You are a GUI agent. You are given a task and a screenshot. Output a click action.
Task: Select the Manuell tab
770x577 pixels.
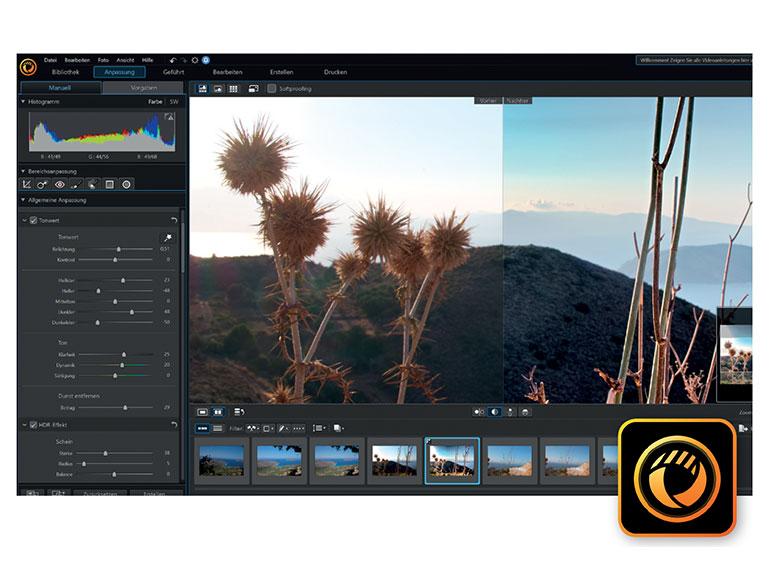[x=60, y=87]
